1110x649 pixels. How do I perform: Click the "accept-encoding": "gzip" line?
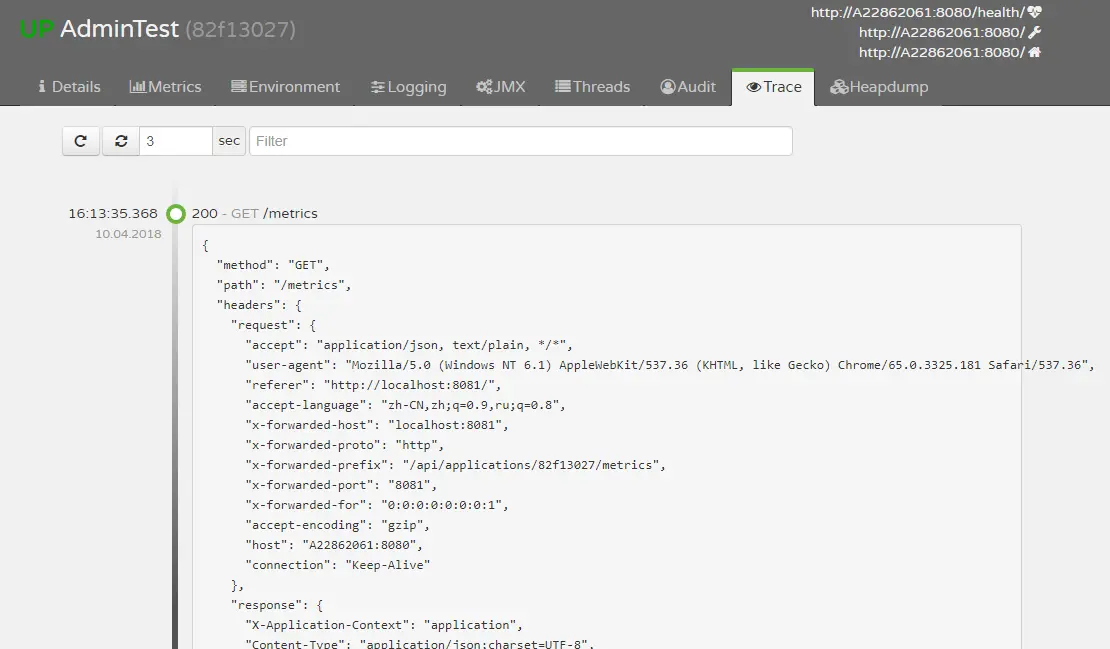[x=338, y=525]
